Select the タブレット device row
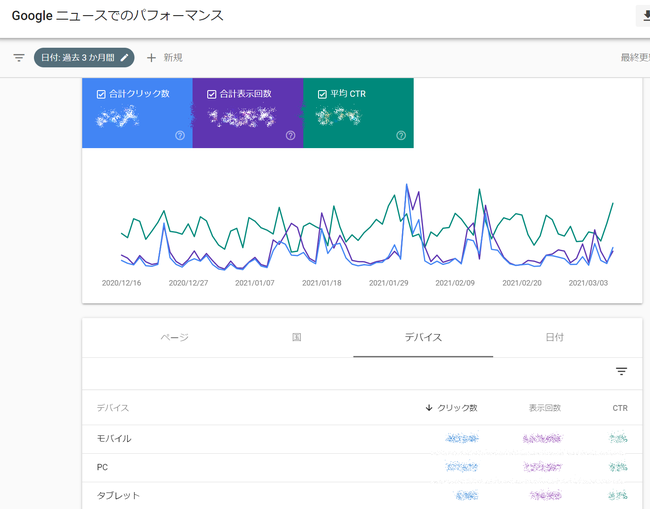This screenshot has width=650, height=509. pyautogui.click(x=362, y=496)
